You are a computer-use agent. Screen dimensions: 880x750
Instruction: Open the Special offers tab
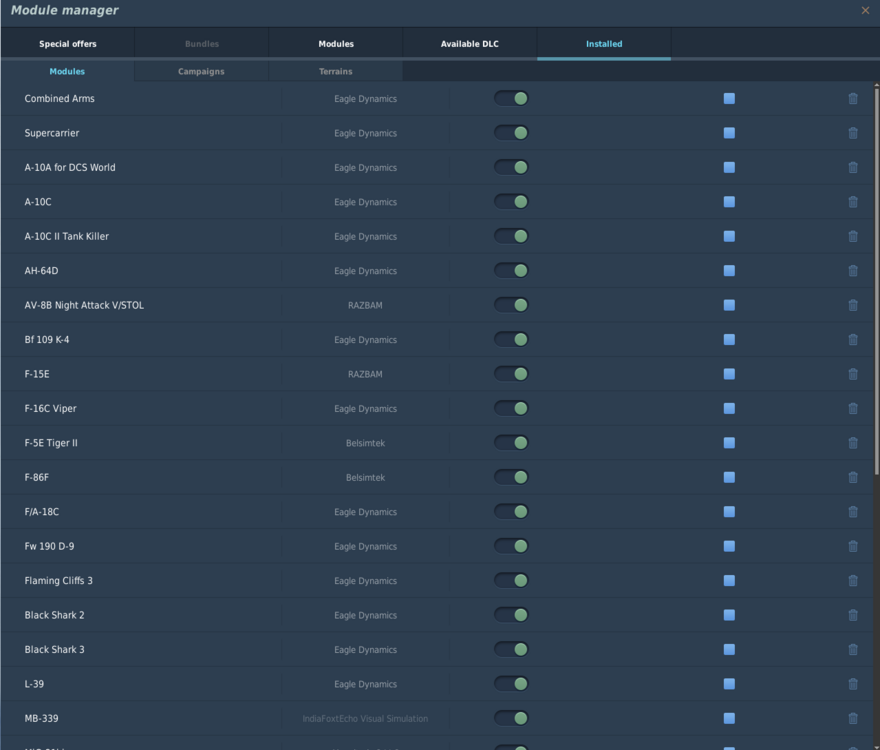point(68,44)
